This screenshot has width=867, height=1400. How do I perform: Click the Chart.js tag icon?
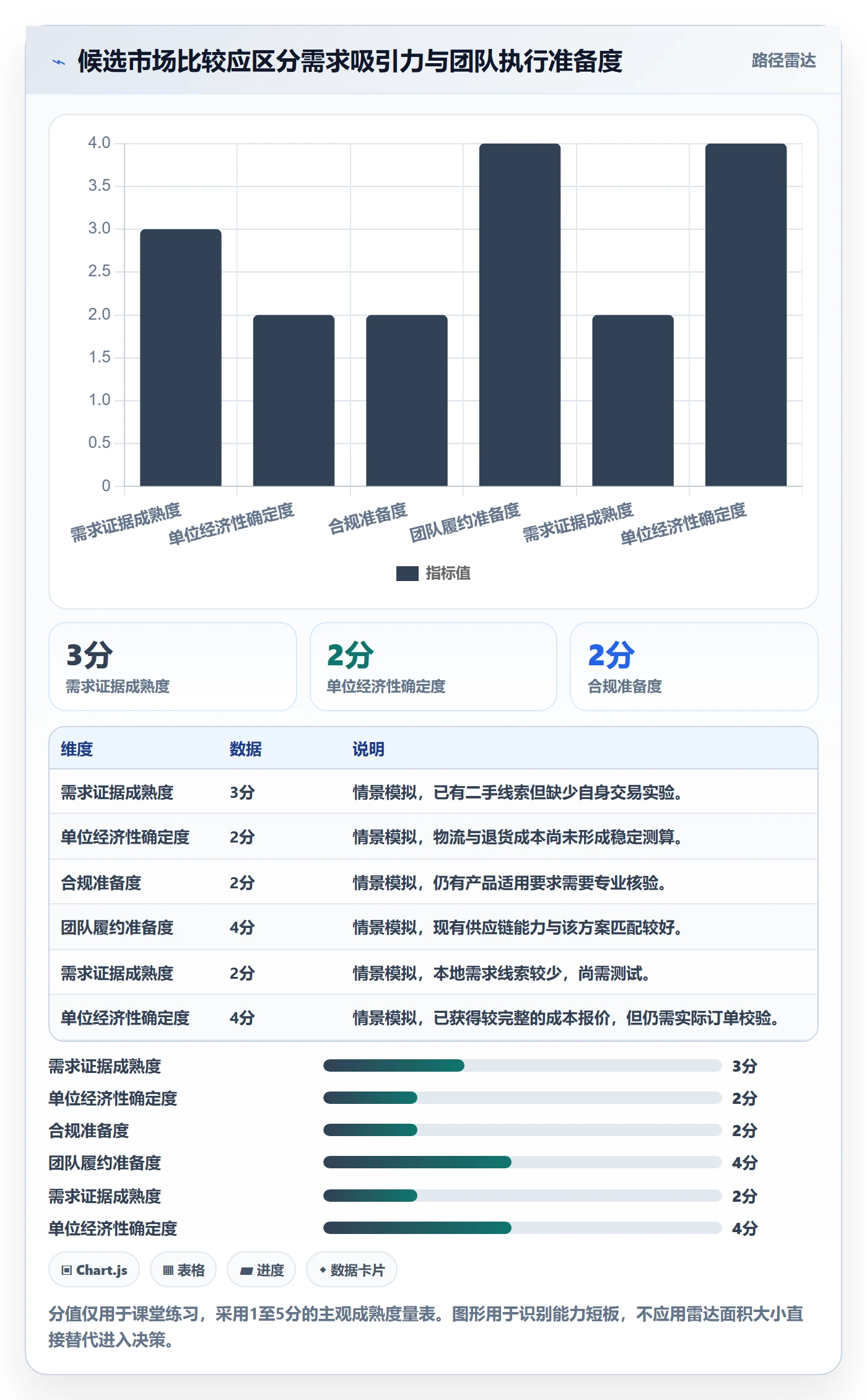(x=67, y=1271)
